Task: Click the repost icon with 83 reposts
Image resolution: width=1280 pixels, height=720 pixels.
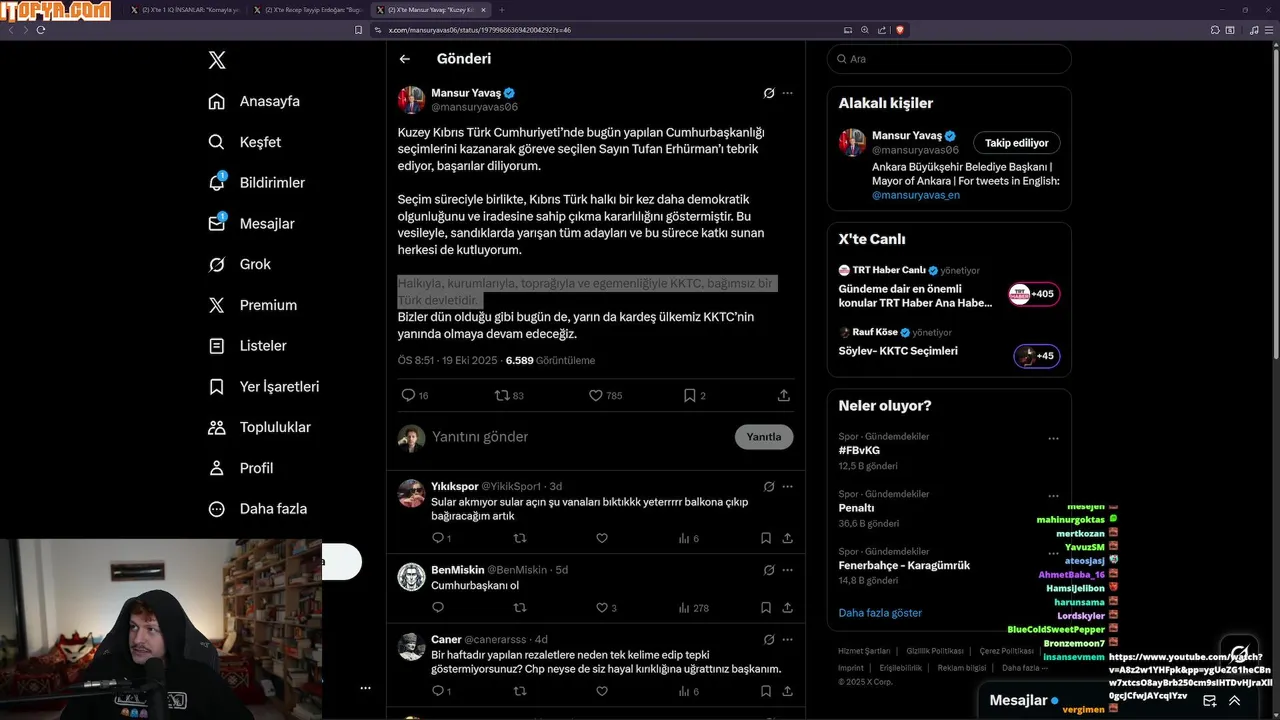Action: coord(502,395)
